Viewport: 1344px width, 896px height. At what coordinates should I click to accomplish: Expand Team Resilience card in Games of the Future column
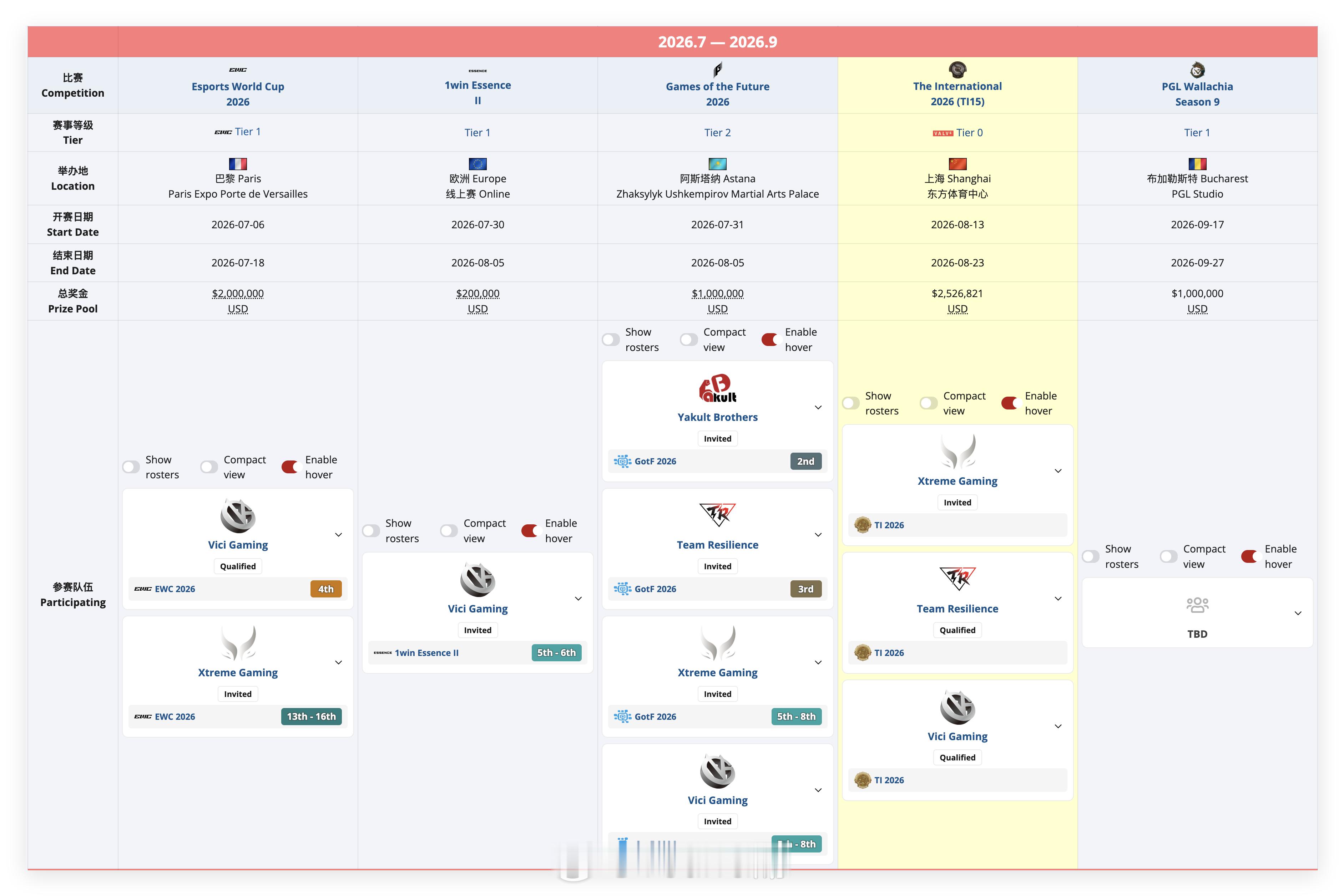coord(818,535)
